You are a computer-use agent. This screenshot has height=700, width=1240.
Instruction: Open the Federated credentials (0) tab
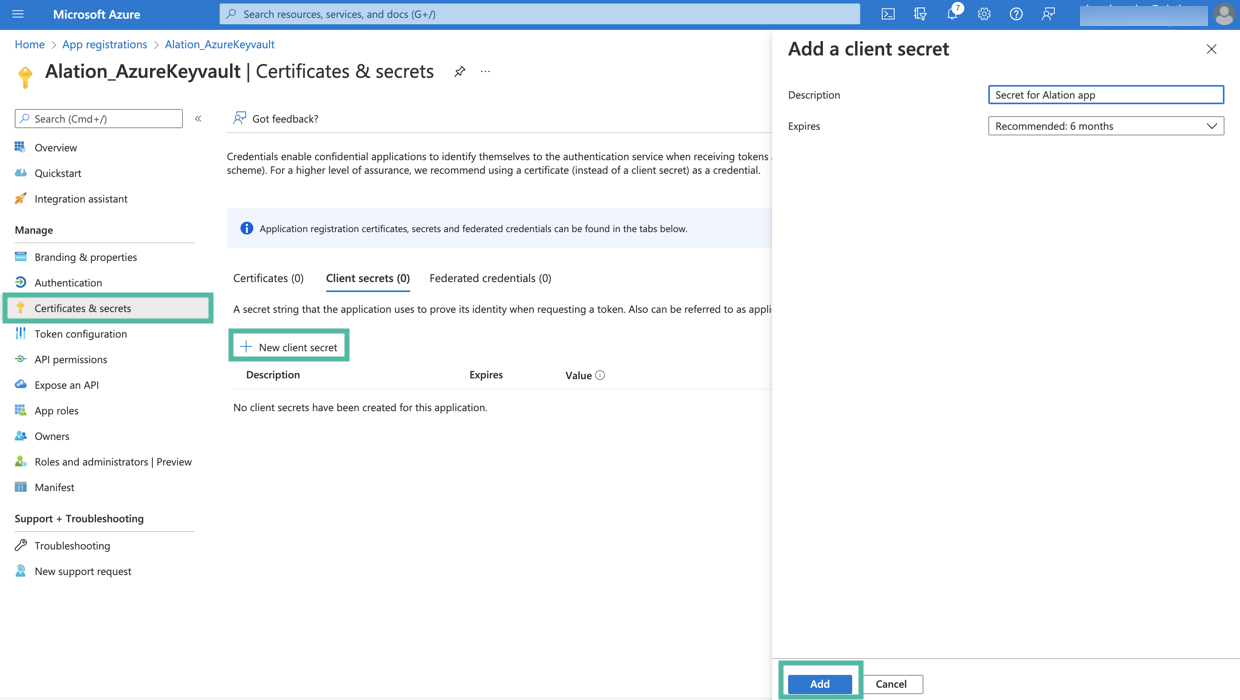[490, 278]
